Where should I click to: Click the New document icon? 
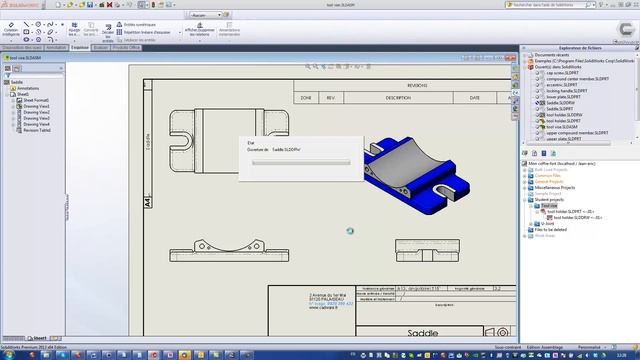point(58,5)
